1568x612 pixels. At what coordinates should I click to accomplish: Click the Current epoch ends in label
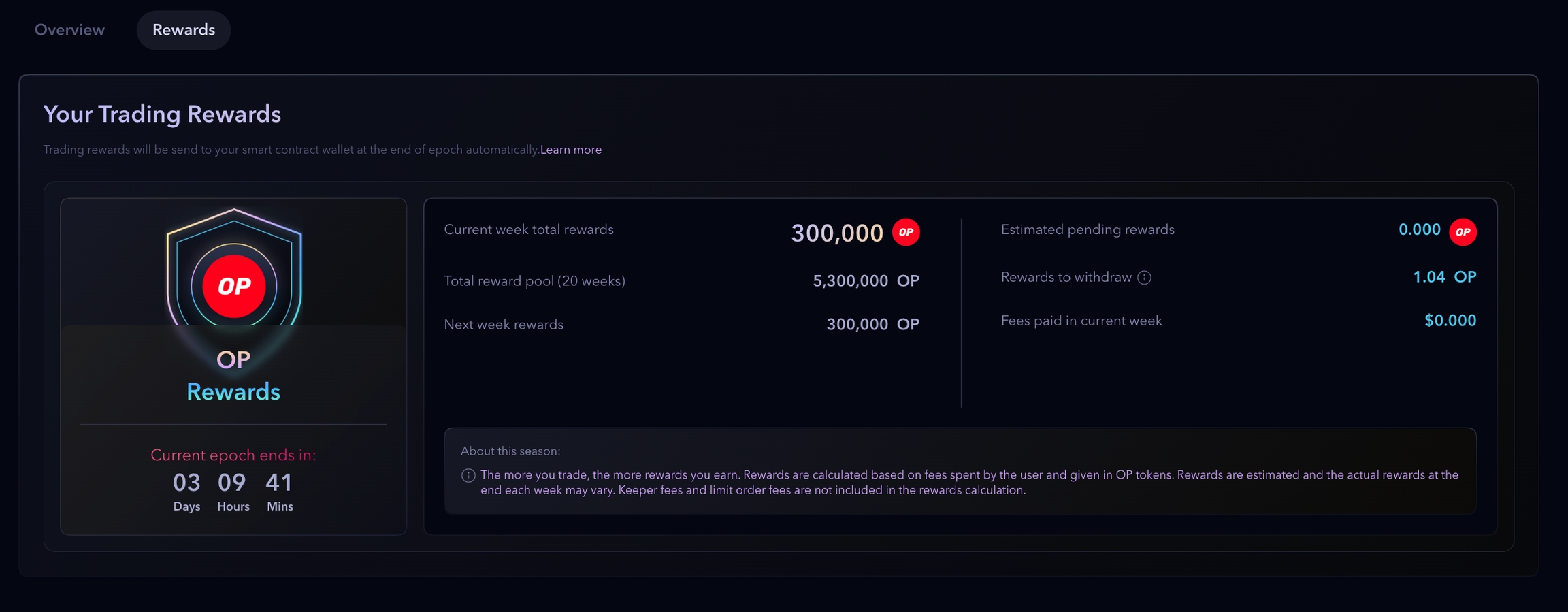click(233, 455)
